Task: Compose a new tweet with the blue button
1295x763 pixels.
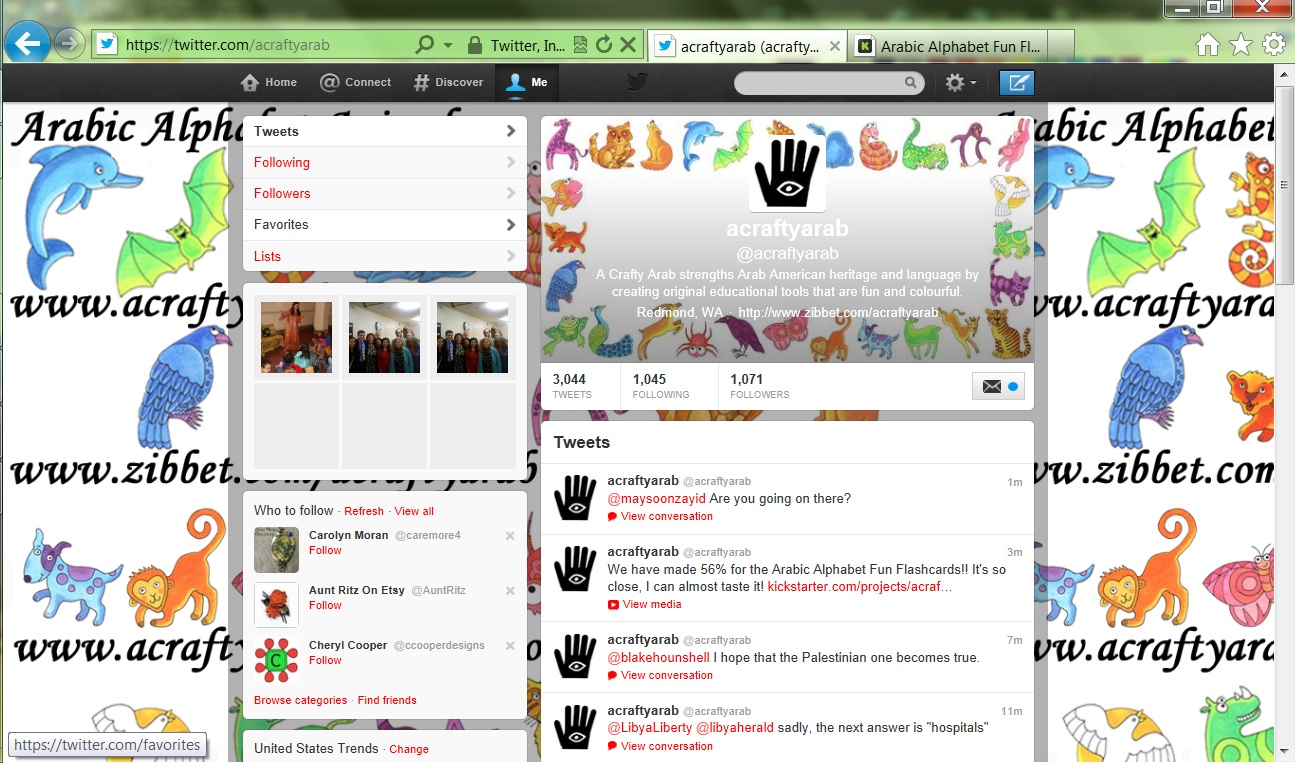Action: click(x=1017, y=83)
